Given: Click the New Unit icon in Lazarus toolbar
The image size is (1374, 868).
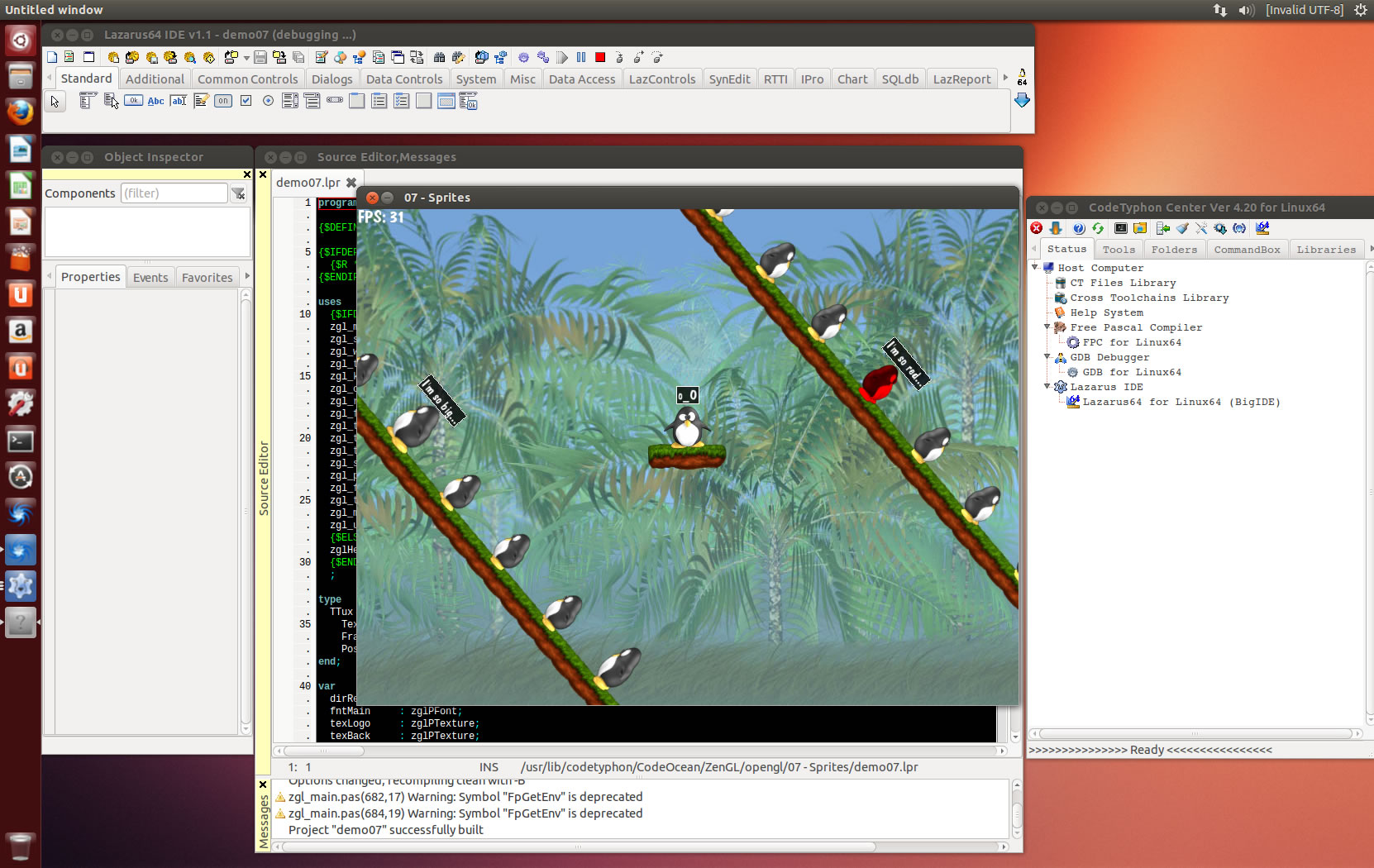Looking at the screenshot, I should pyautogui.click(x=69, y=57).
